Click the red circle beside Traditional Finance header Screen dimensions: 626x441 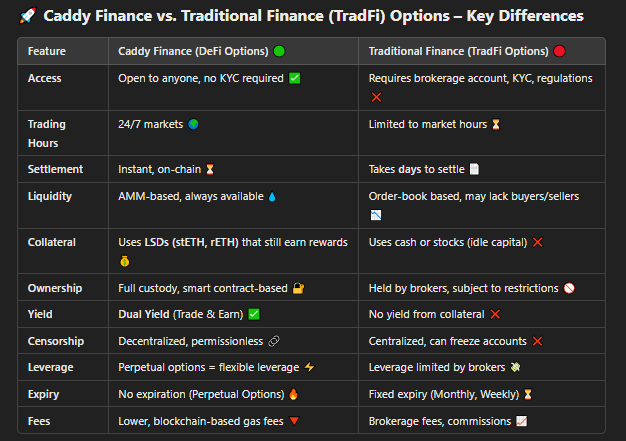559,51
